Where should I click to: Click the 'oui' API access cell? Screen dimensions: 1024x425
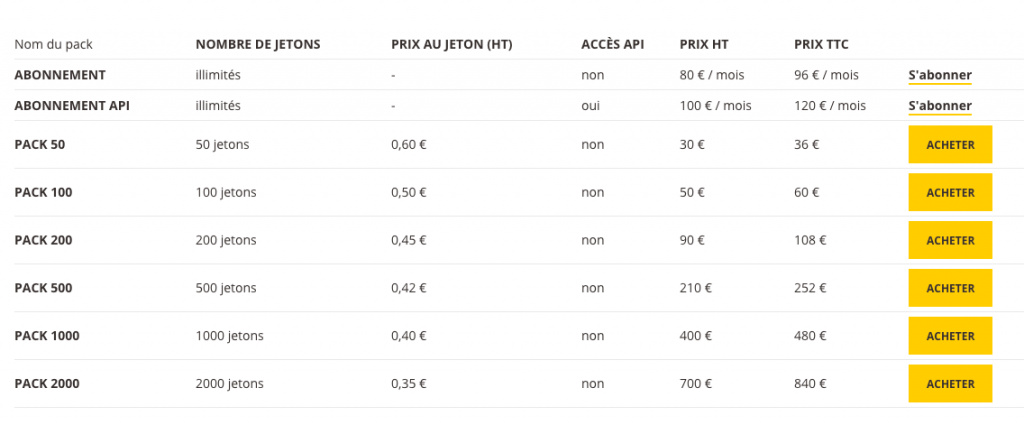coord(590,106)
